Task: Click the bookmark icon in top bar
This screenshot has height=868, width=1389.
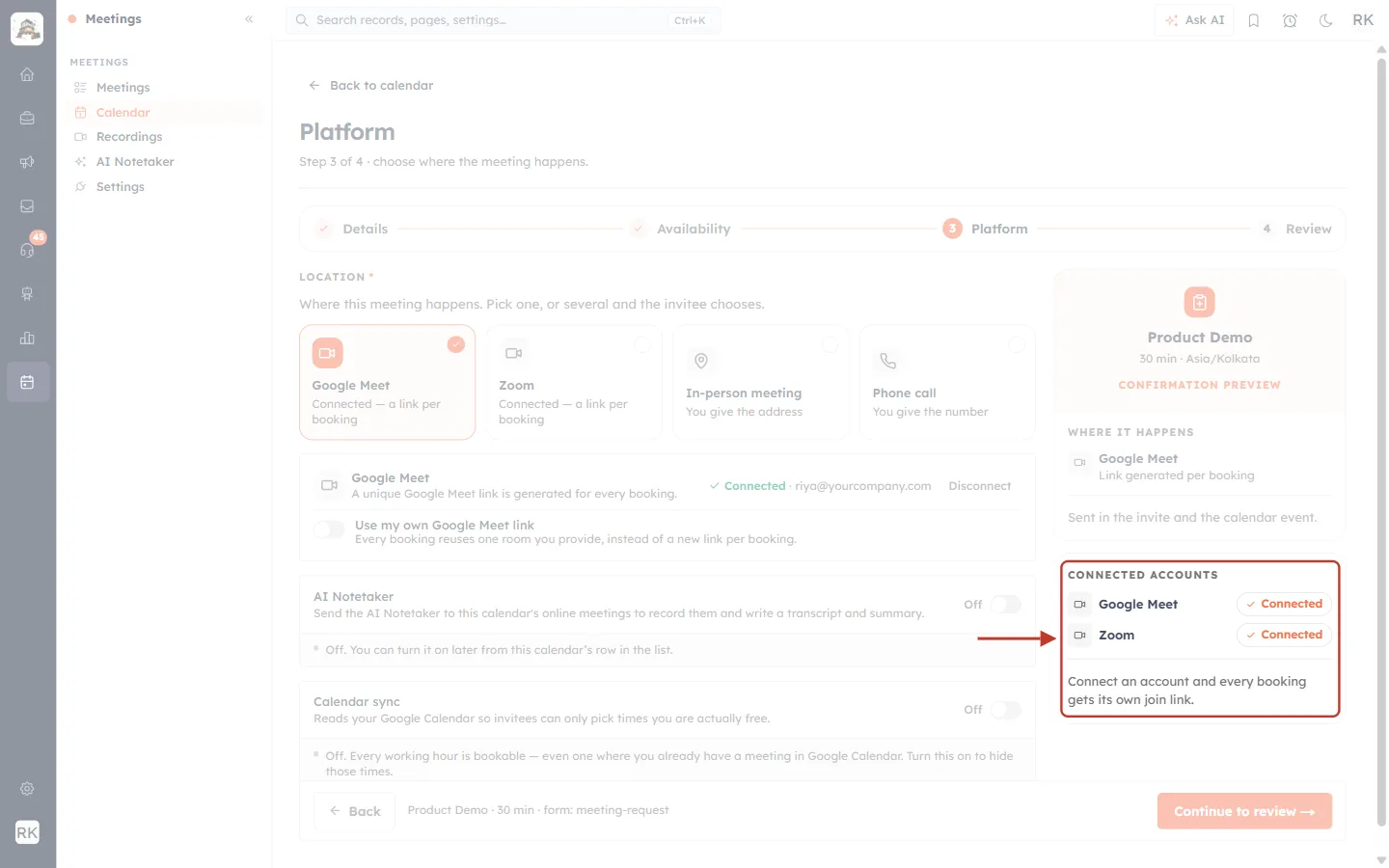Action: (x=1254, y=20)
